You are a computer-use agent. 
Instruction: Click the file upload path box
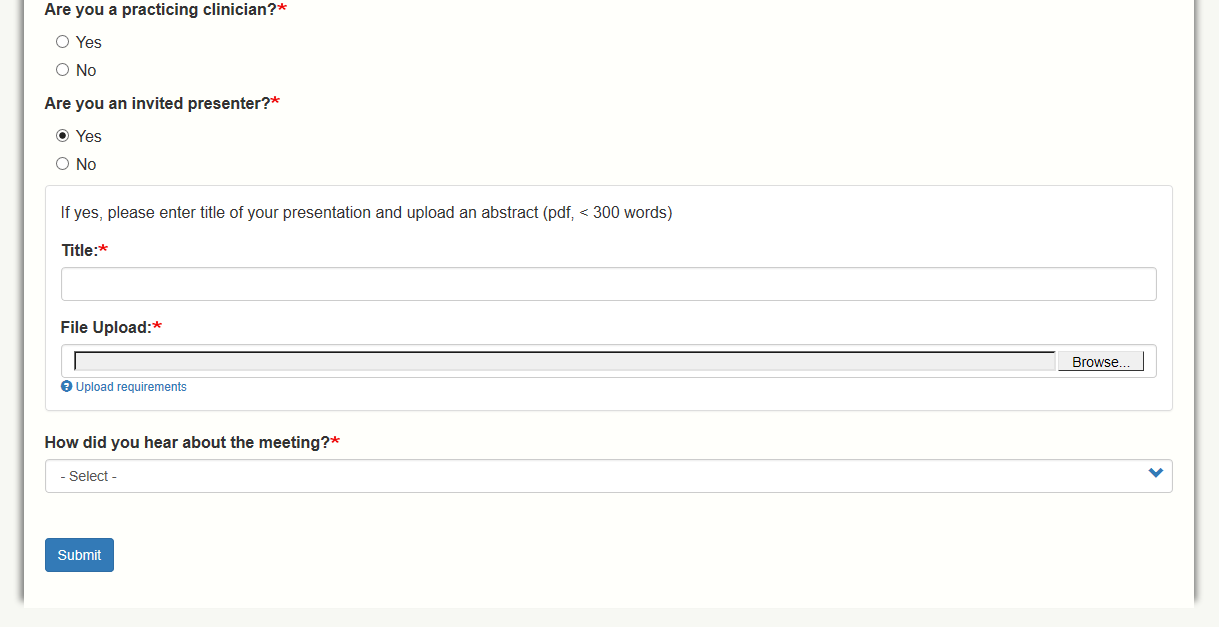click(565, 361)
